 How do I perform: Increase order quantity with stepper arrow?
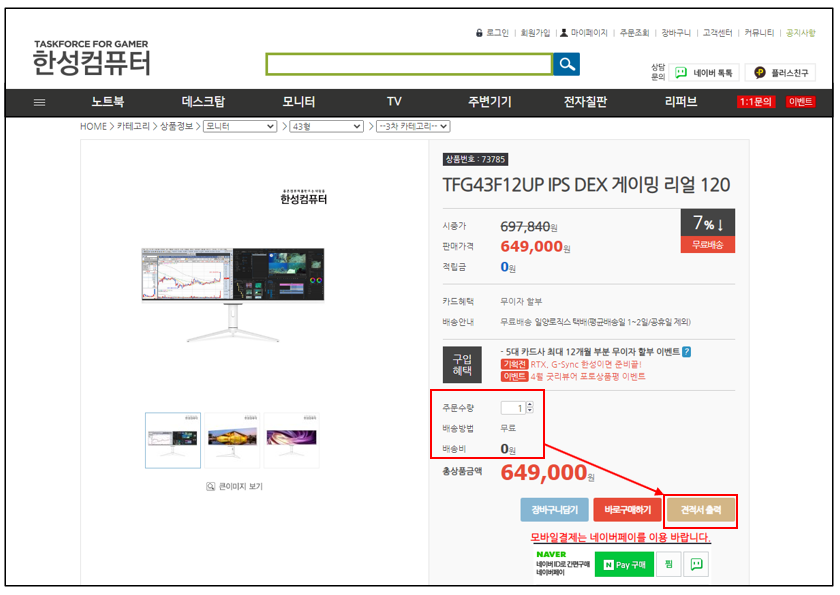529,404
